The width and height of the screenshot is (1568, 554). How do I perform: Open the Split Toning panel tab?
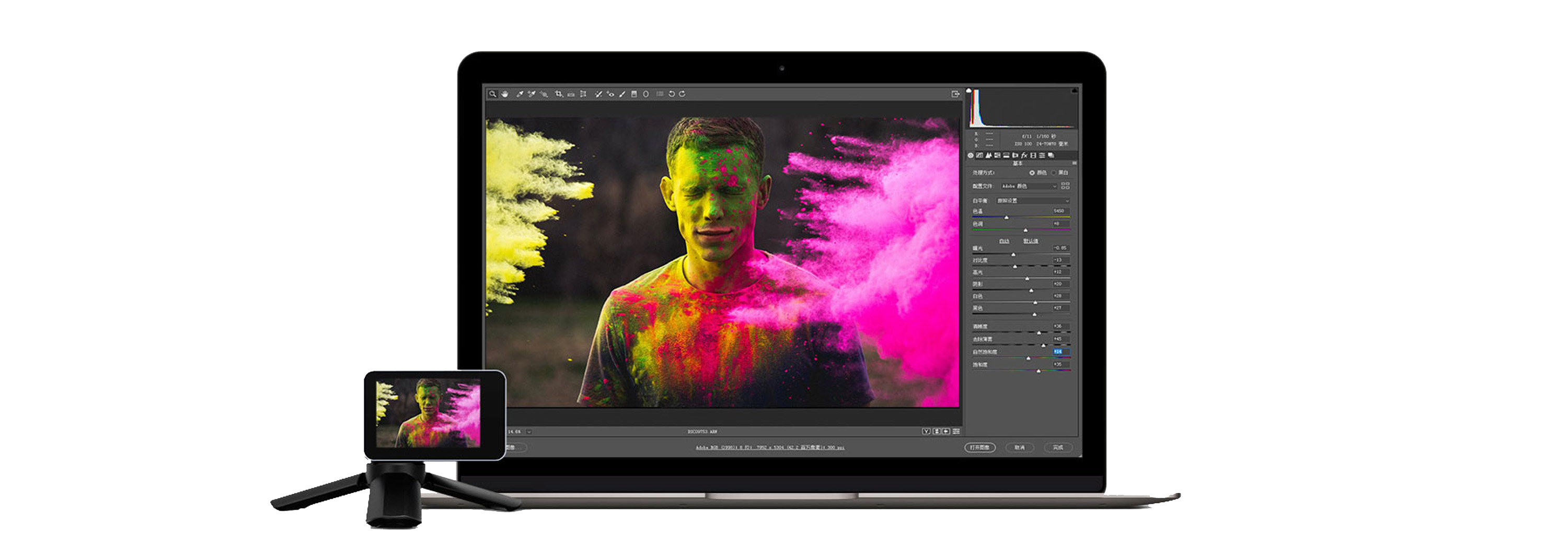[x=1007, y=156]
